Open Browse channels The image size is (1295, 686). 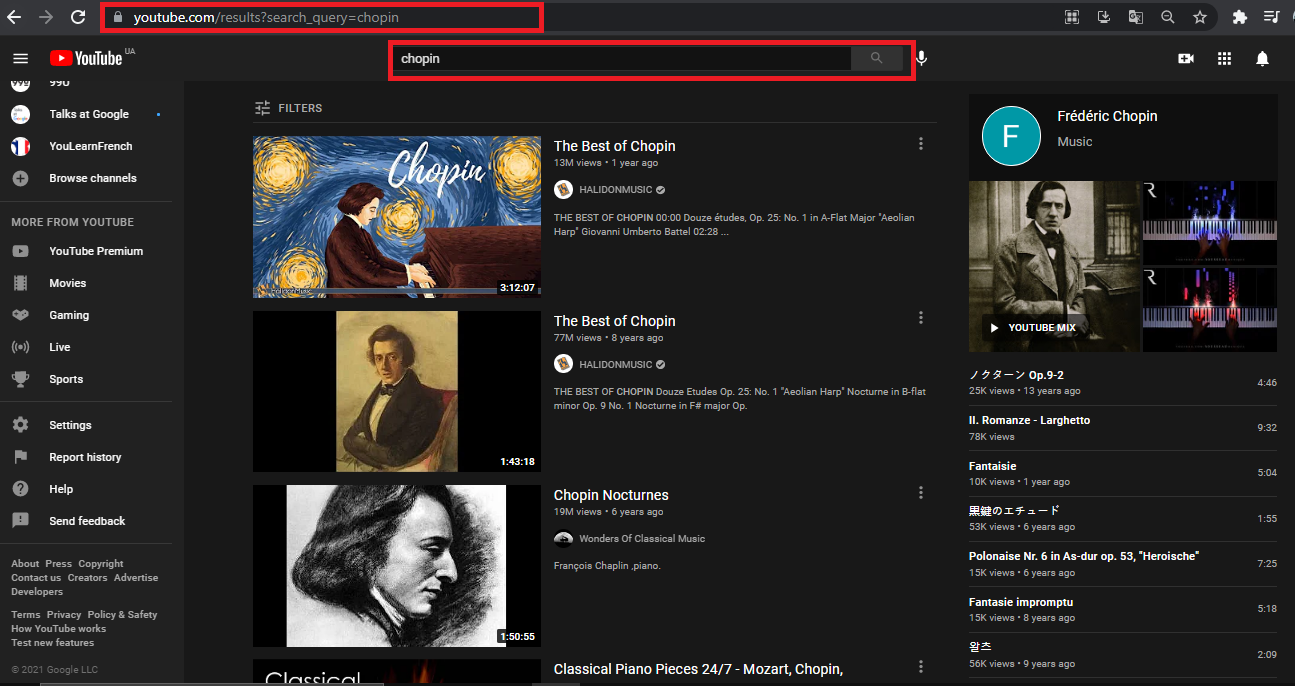pyautogui.click(x=91, y=178)
